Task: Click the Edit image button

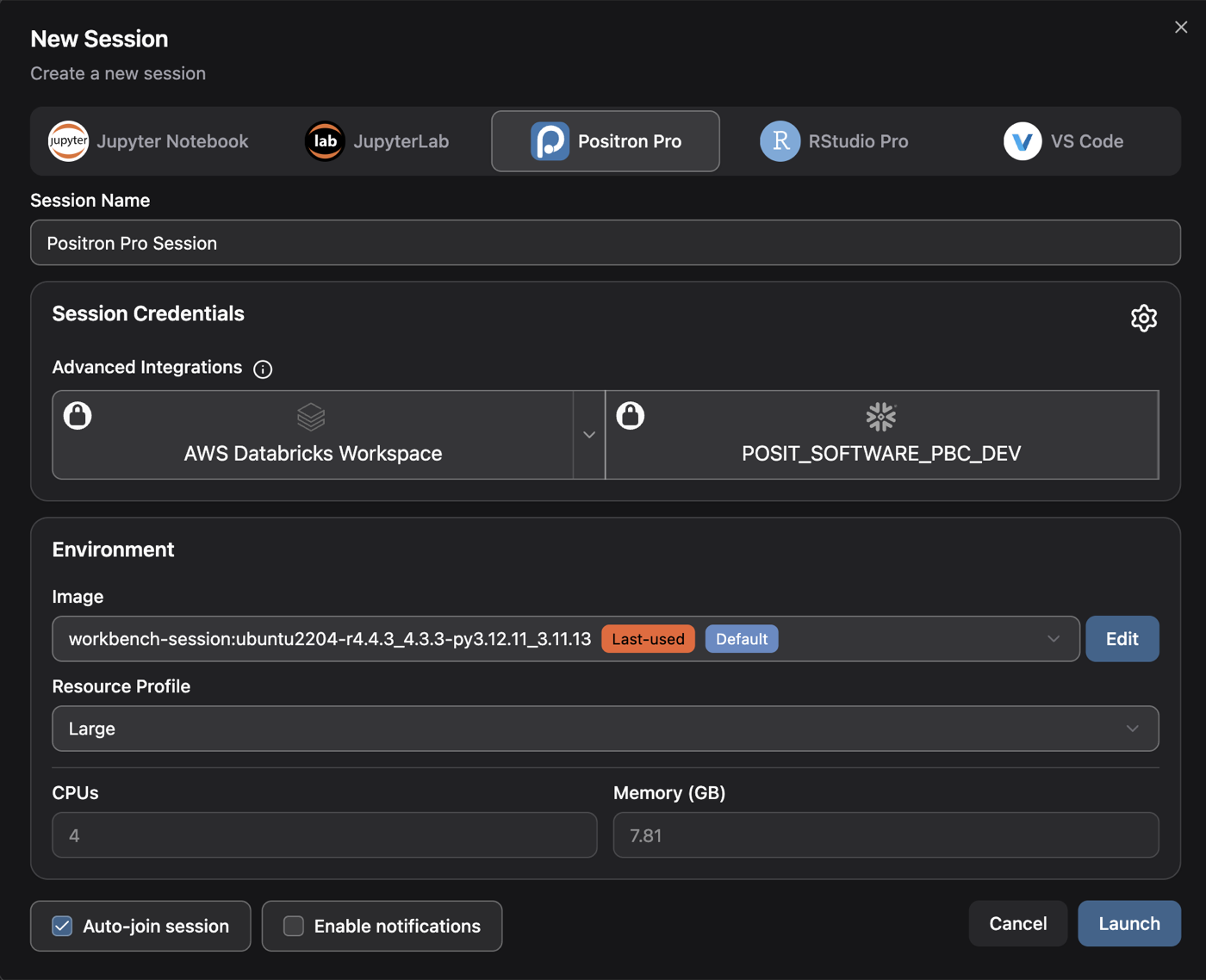Action: click(x=1122, y=639)
